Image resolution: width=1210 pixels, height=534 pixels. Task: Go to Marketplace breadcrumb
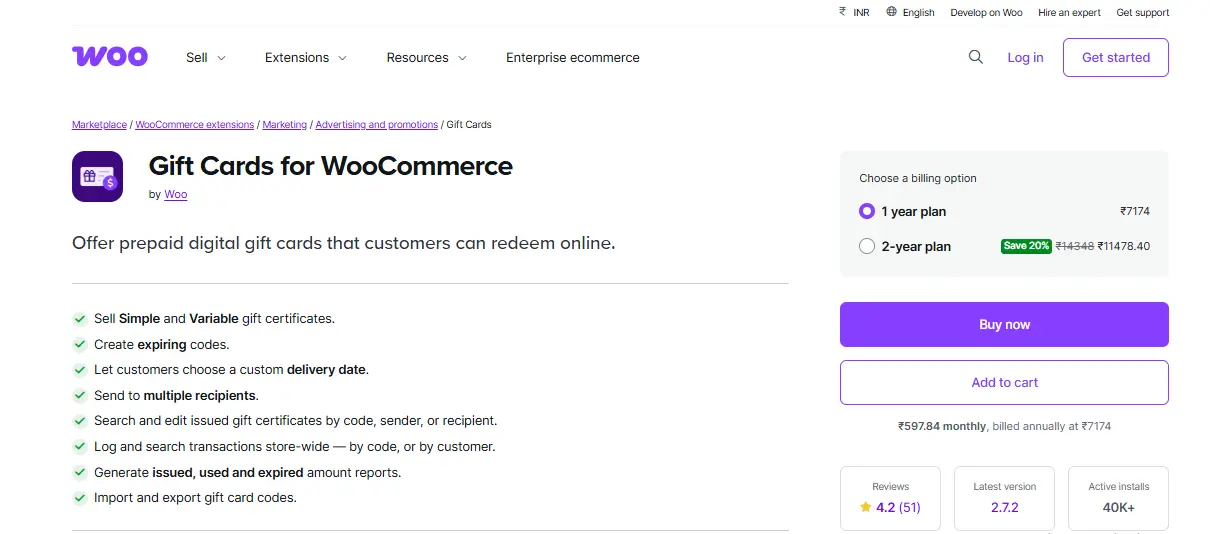(99, 125)
